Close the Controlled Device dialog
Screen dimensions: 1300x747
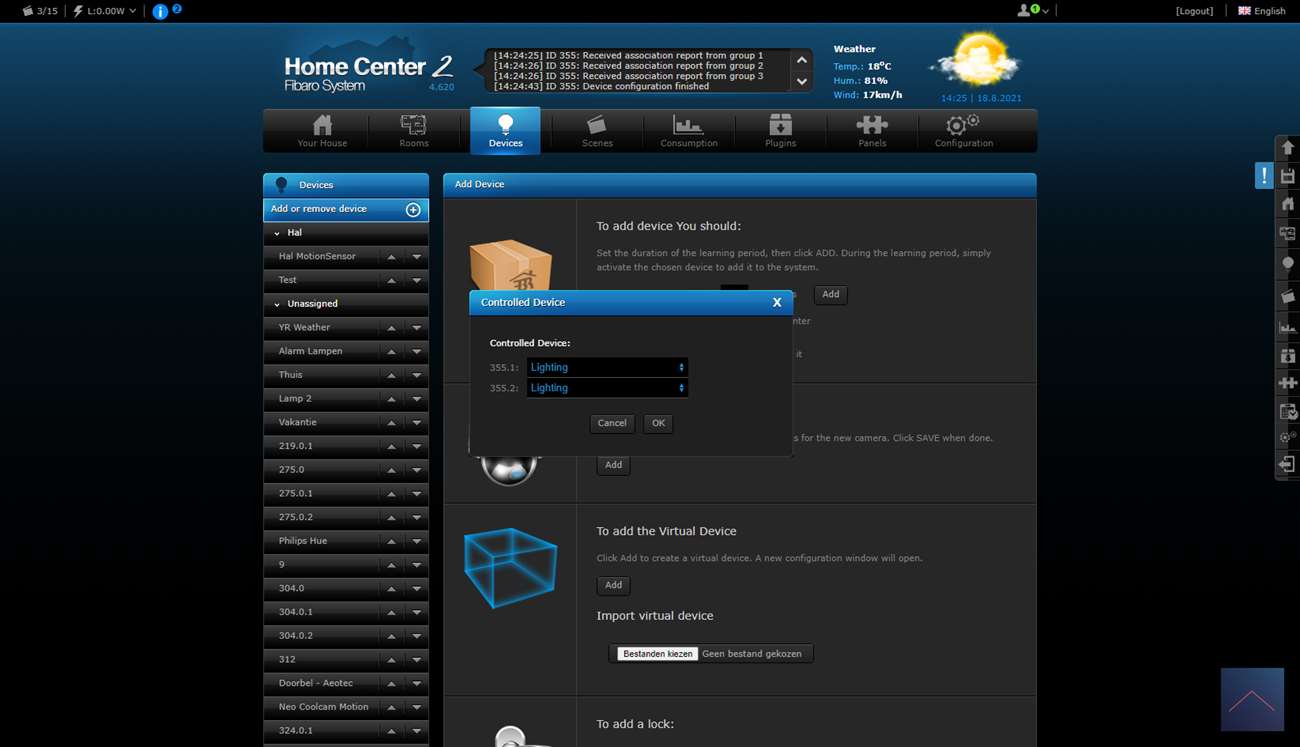click(777, 302)
